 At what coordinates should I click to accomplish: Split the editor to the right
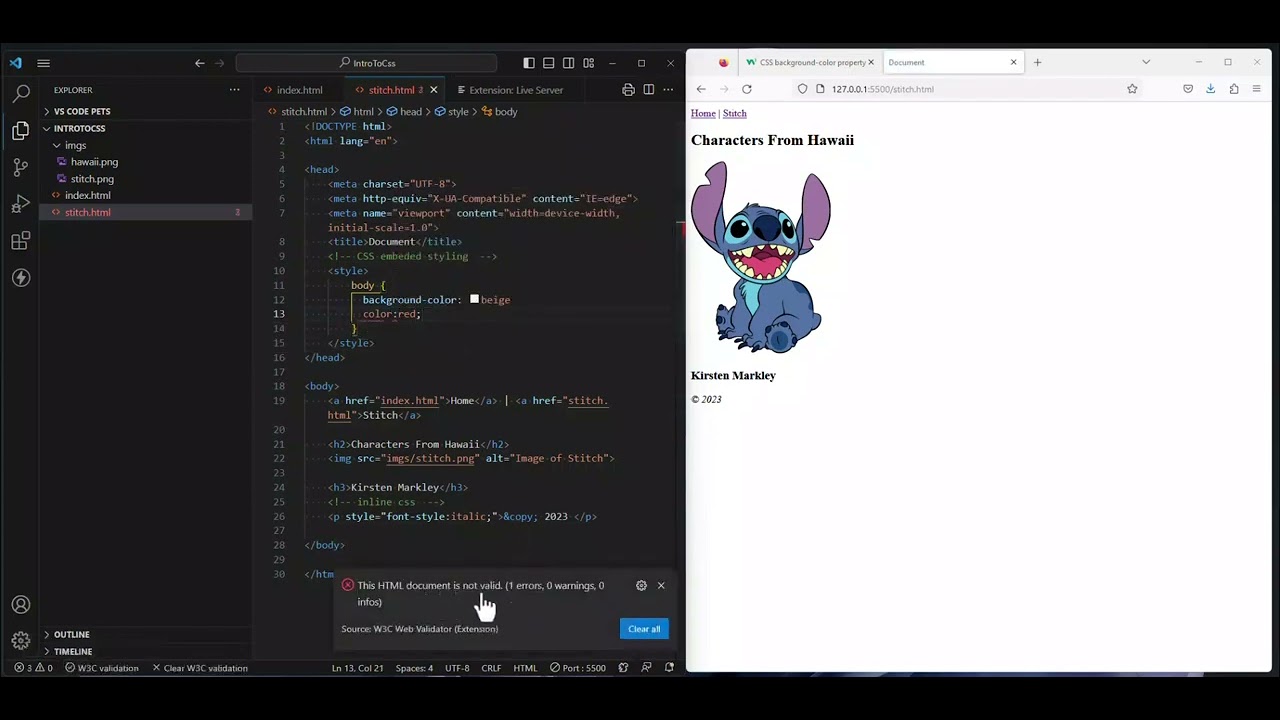(648, 90)
